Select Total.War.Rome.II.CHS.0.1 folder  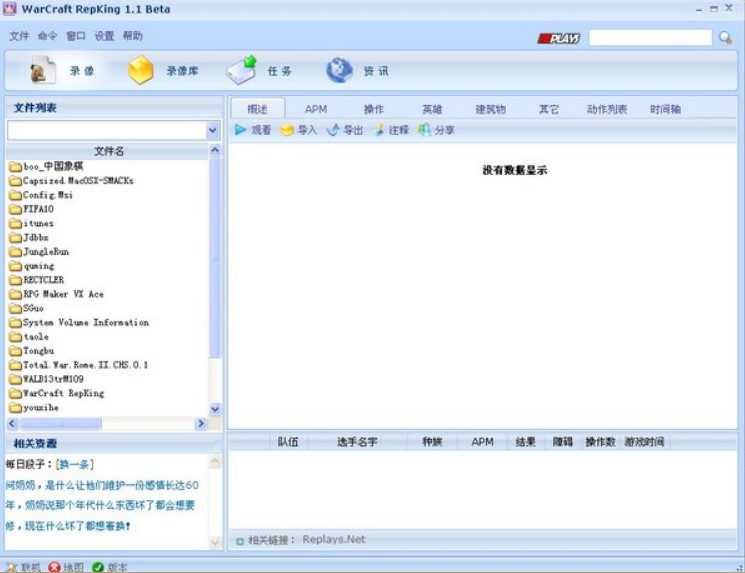pyautogui.click(x=78, y=365)
